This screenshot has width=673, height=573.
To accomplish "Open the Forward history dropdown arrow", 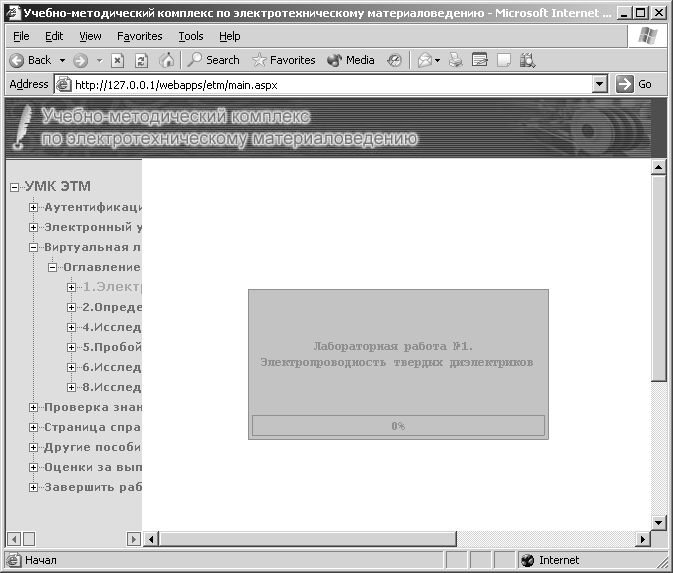I will 100,61.
